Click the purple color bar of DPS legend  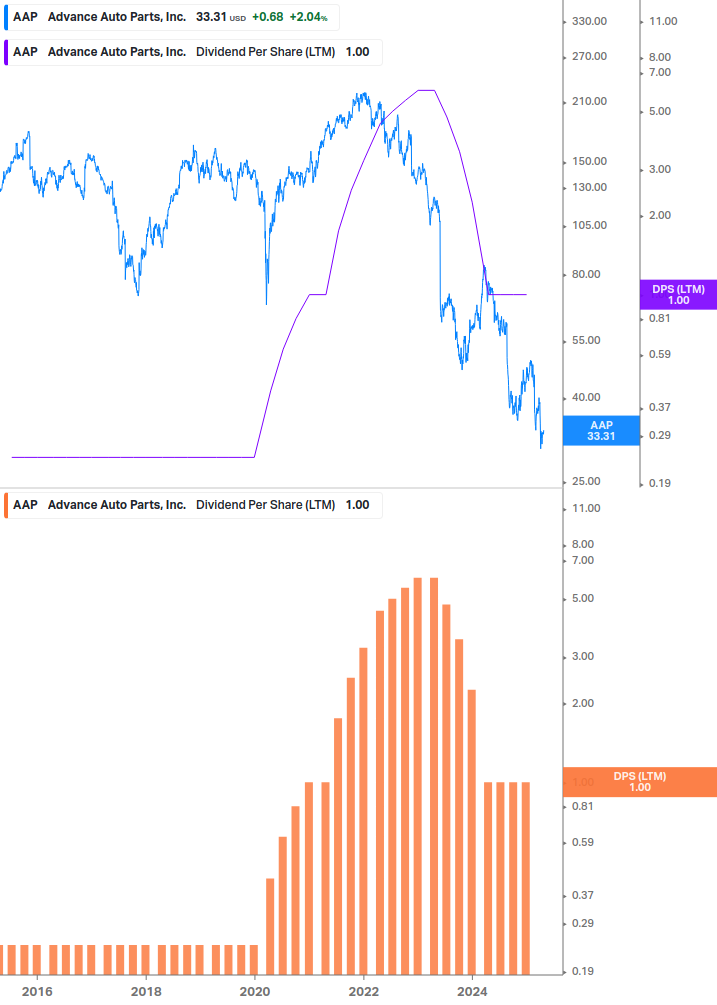coord(6,53)
